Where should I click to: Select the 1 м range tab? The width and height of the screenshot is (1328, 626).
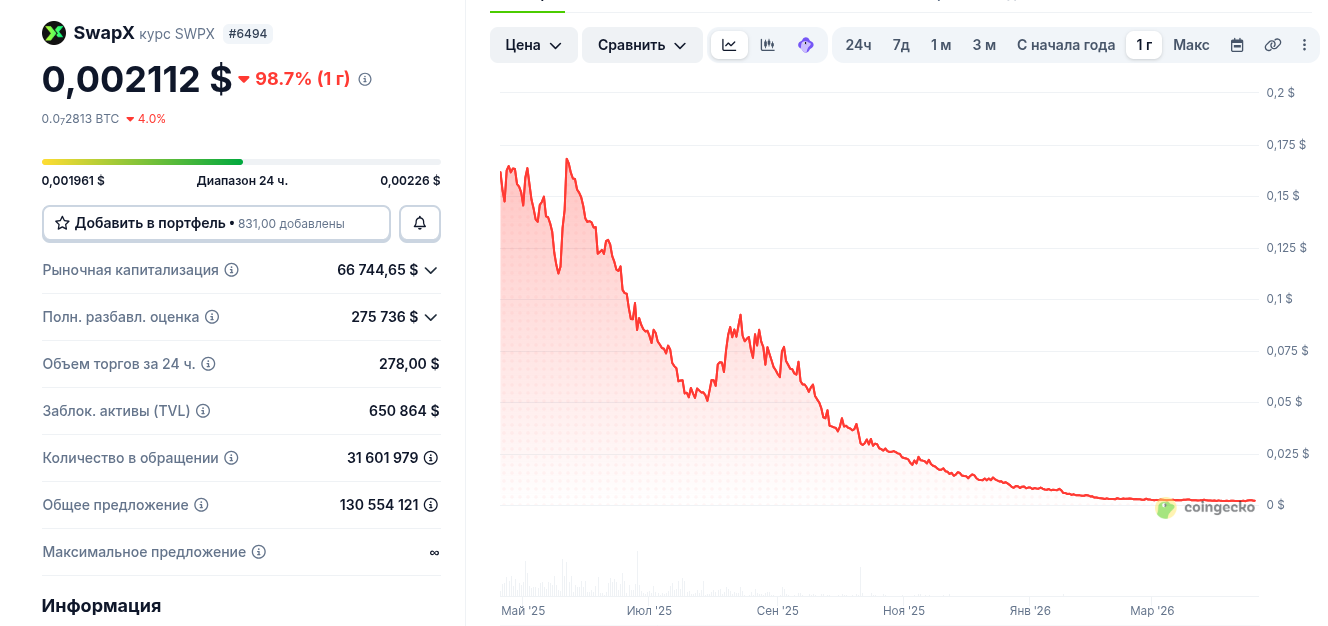click(941, 45)
